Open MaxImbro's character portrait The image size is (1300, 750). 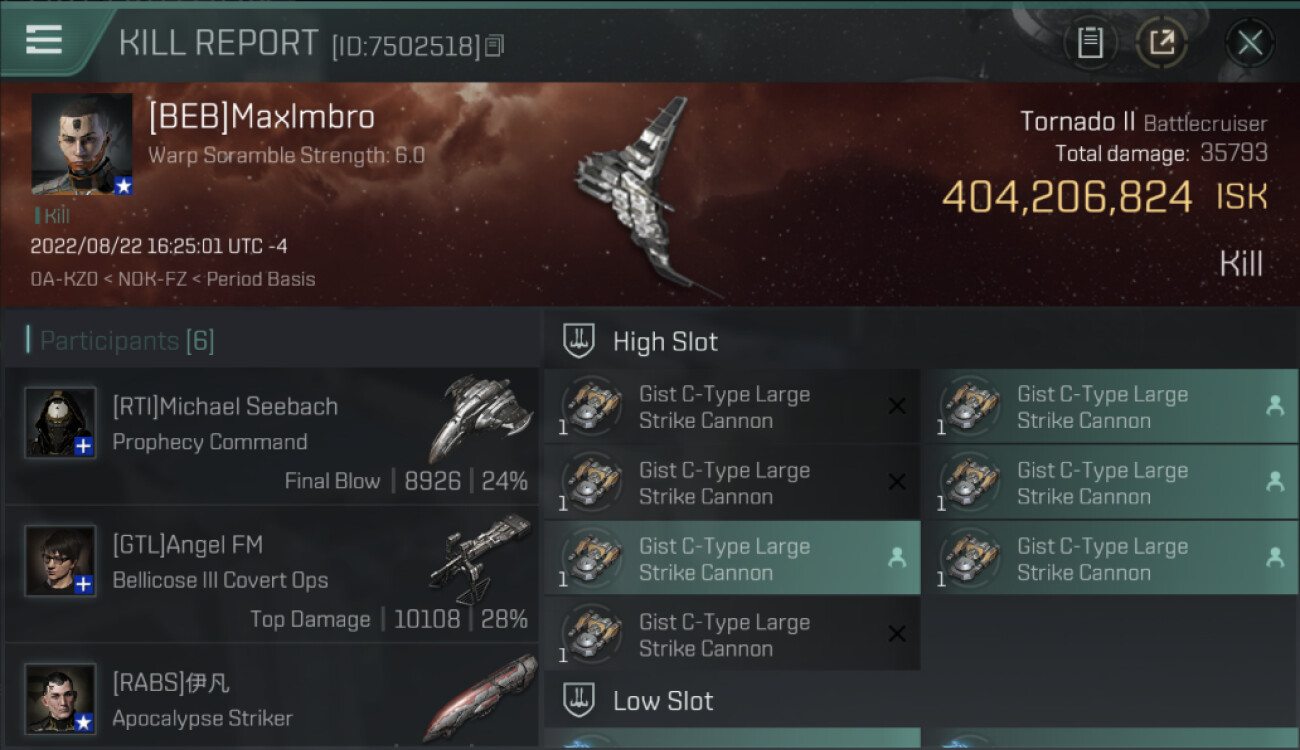point(82,144)
